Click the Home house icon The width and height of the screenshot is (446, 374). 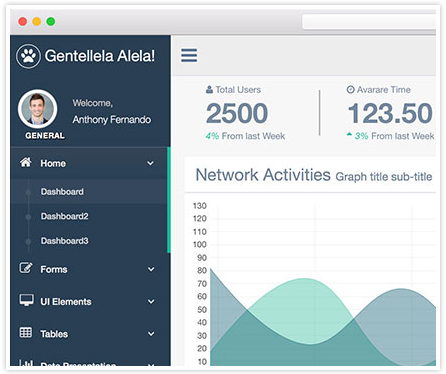point(26,162)
